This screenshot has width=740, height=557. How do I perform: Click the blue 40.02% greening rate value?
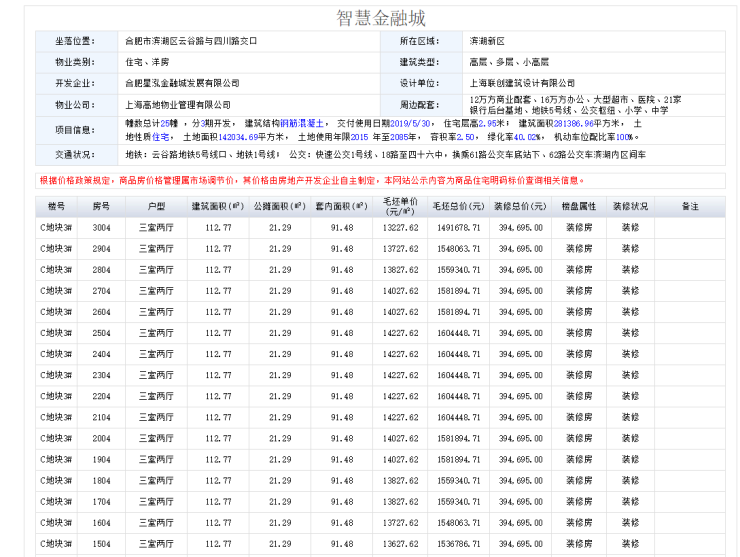pyautogui.click(x=526, y=137)
